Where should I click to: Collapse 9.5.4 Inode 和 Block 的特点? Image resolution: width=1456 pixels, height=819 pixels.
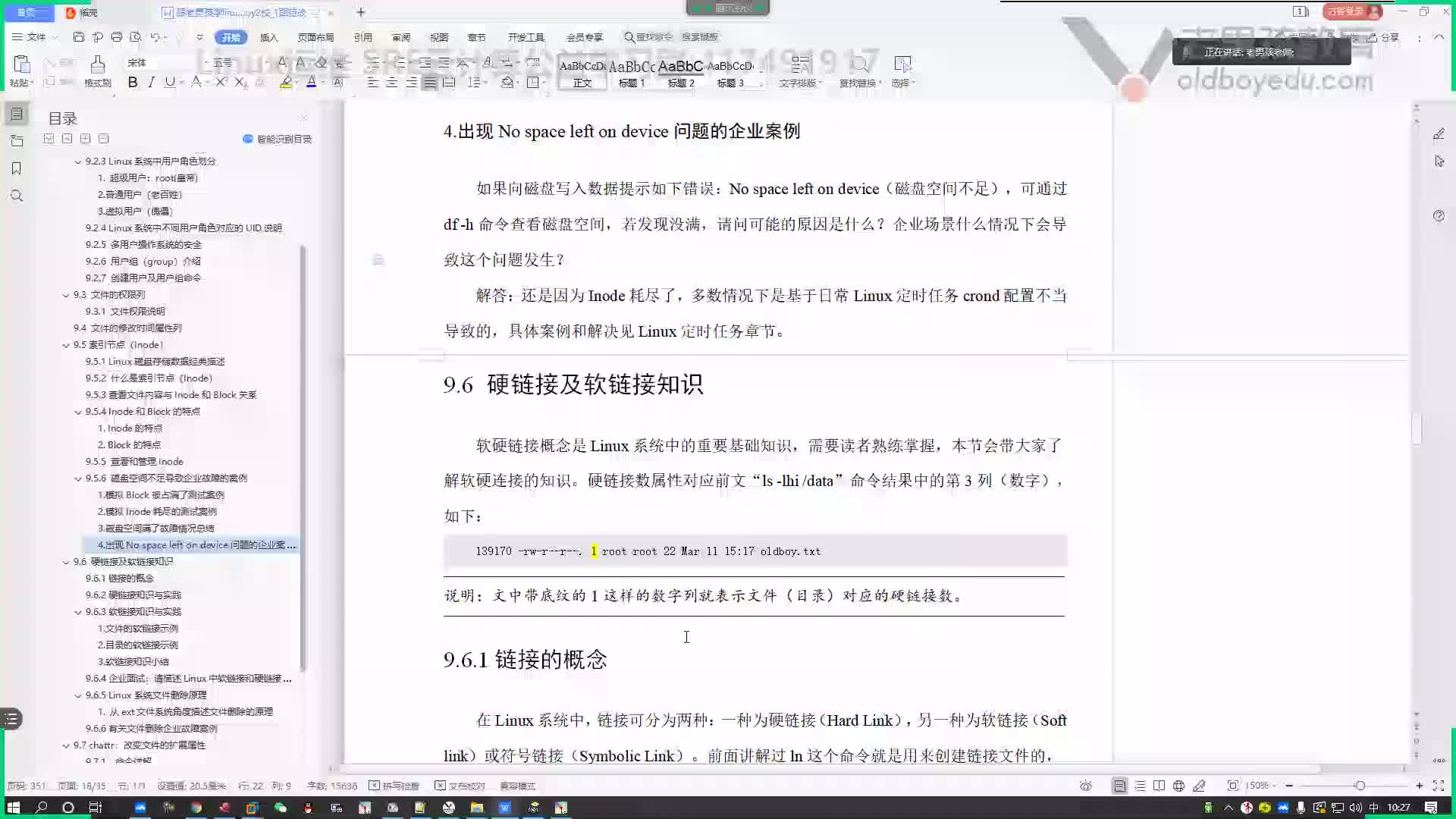[77, 412]
